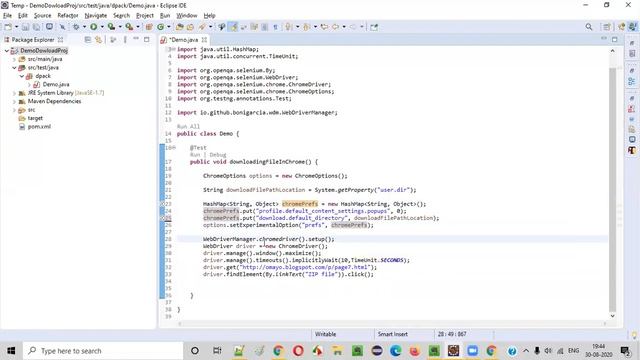Click the Open Type folder icon
Screen dimensions: 640x360
coord(180,27)
